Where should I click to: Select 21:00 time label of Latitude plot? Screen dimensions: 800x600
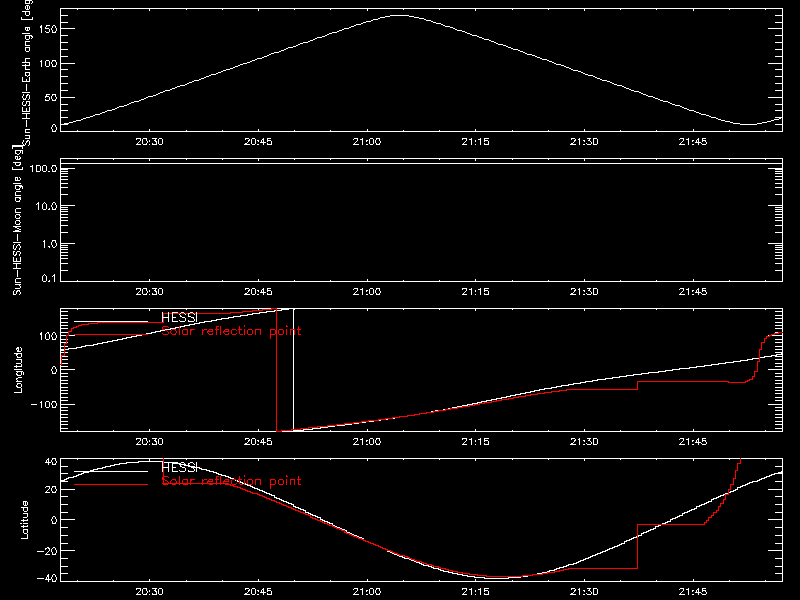point(367,591)
